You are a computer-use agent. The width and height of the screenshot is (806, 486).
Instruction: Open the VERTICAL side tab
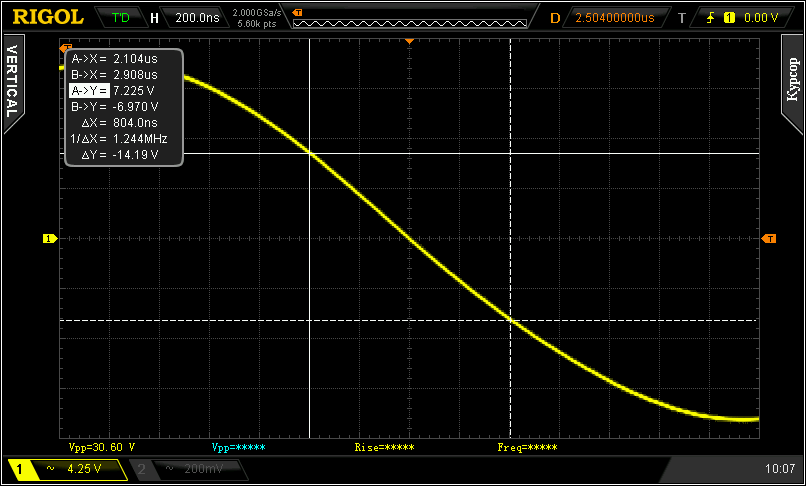[13, 82]
